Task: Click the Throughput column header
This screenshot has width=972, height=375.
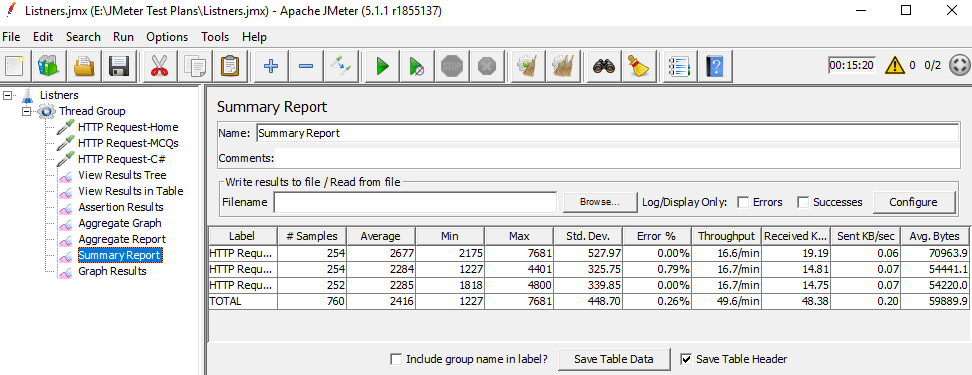Action: (x=727, y=236)
